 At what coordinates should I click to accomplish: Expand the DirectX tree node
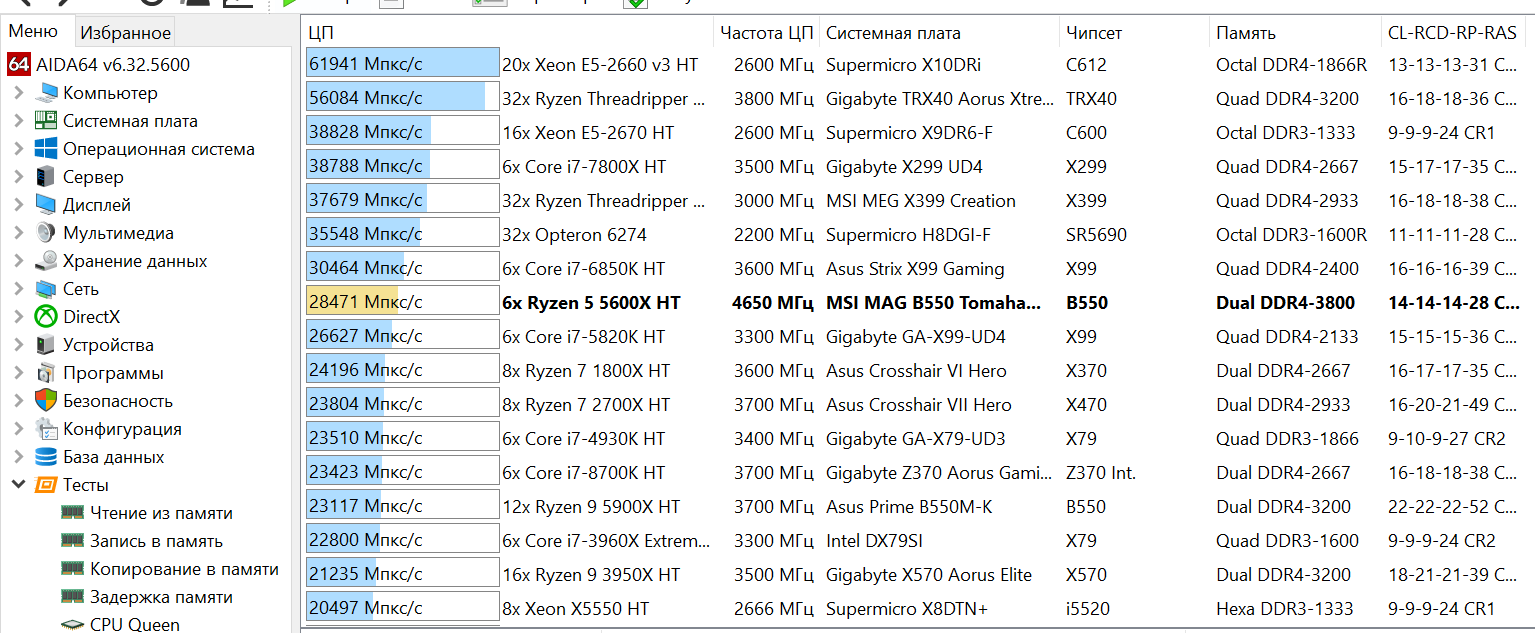coord(18,317)
